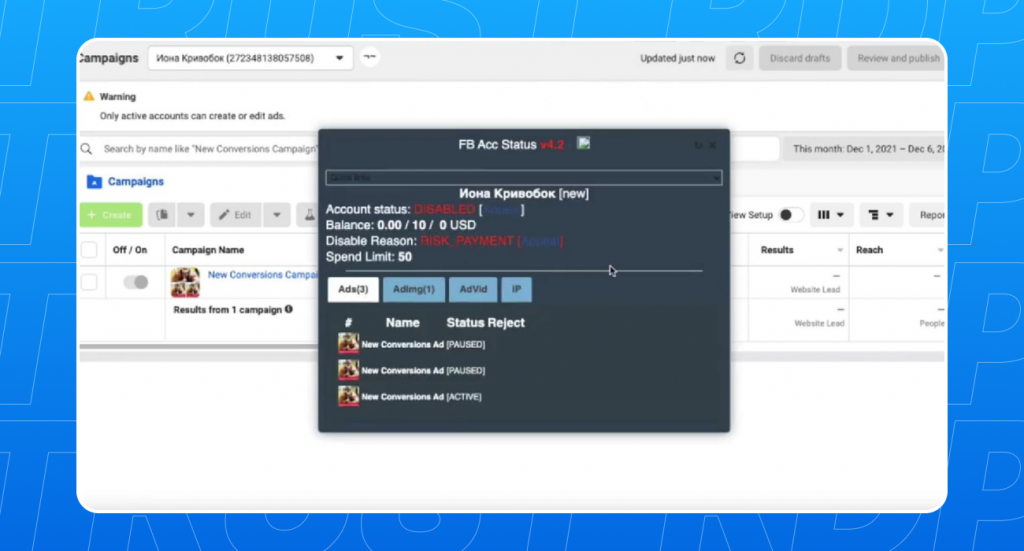Screen dimensions: 1024x551
Task: Open the Columns layout dropdown
Action: [x=831, y=215]
